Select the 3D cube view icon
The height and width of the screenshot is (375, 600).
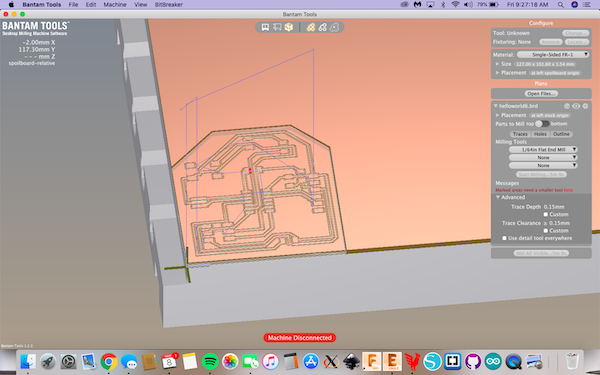[289, 27]
